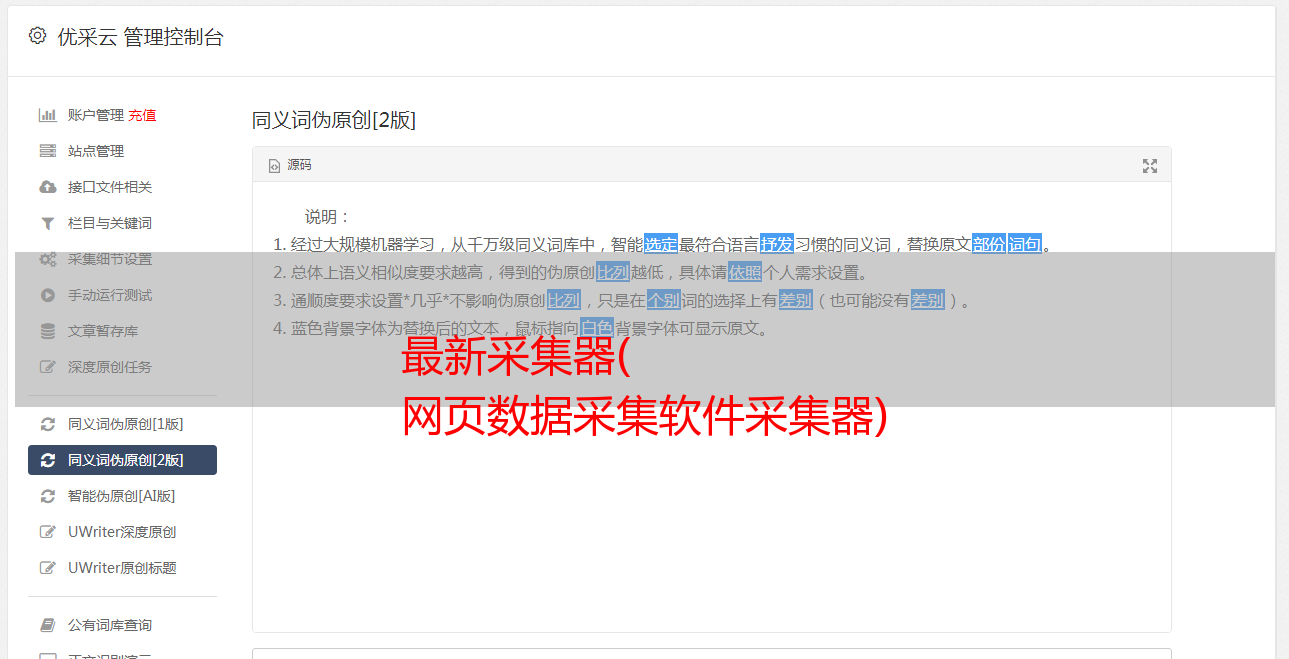Click the highlighted word 选定
The width and height of the screenshot is (1289, 659).
pos(660,244)
